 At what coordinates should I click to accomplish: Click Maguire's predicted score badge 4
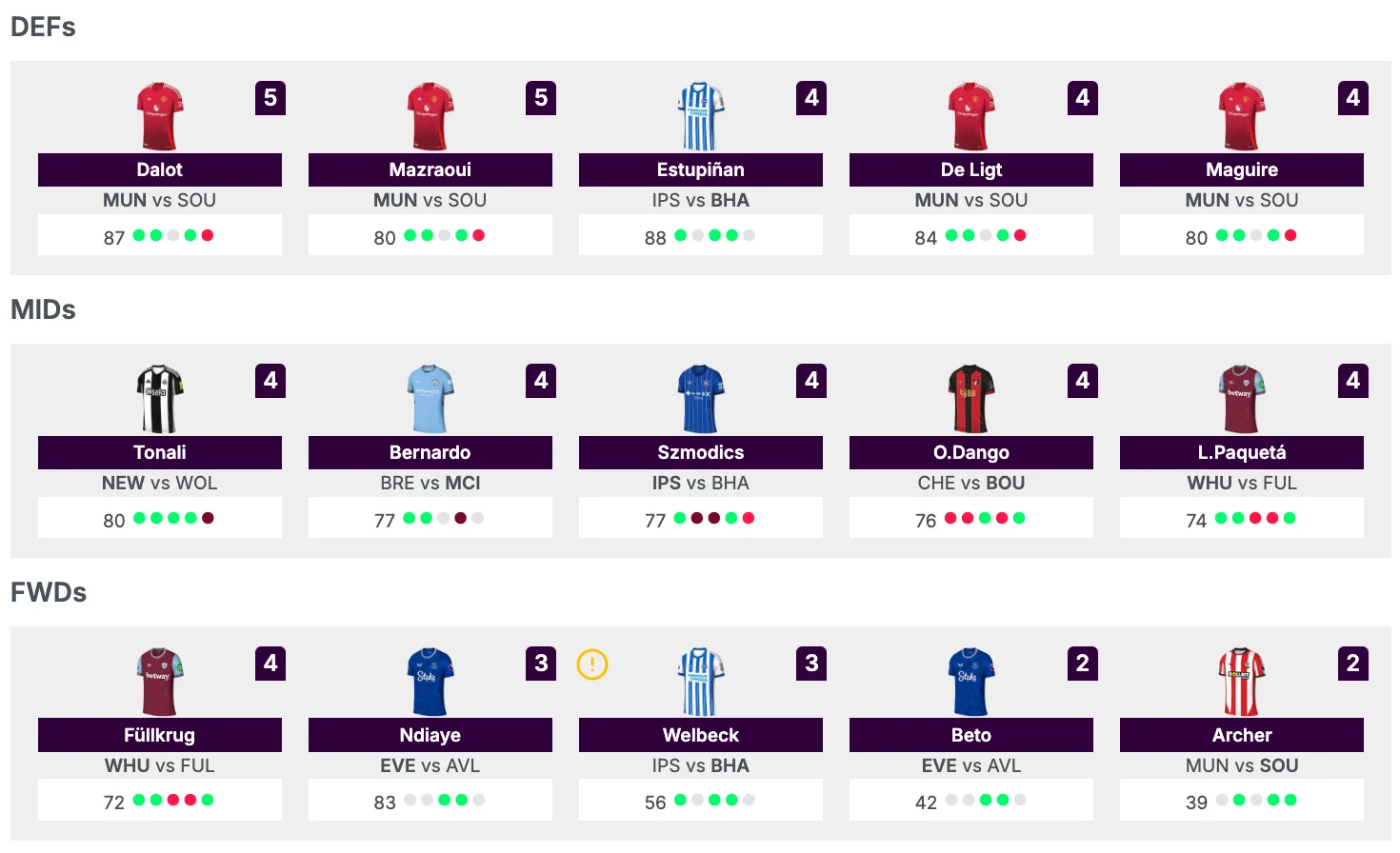(x=1352, y=98)
